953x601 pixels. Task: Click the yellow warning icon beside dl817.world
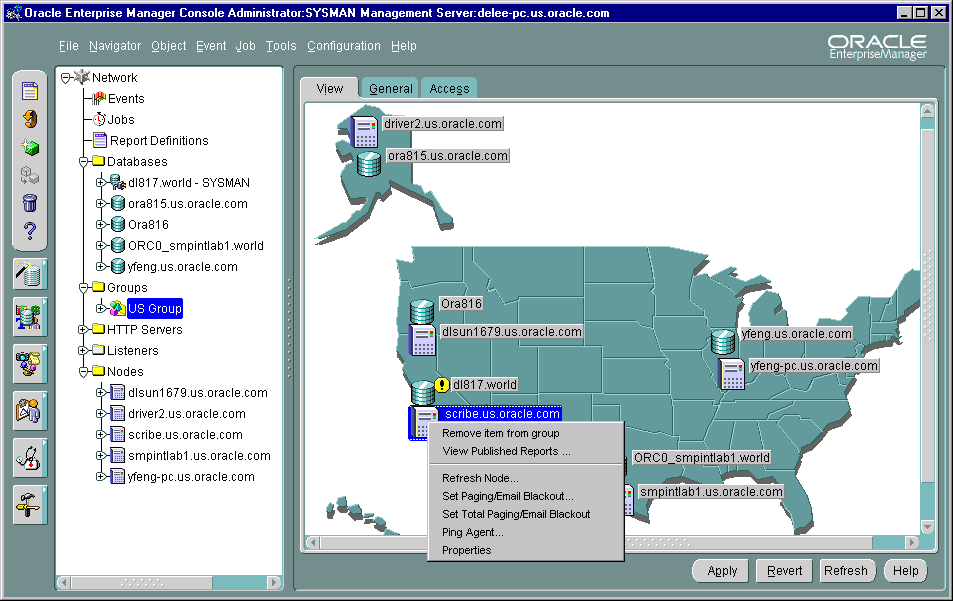click(x=443, y=385)
